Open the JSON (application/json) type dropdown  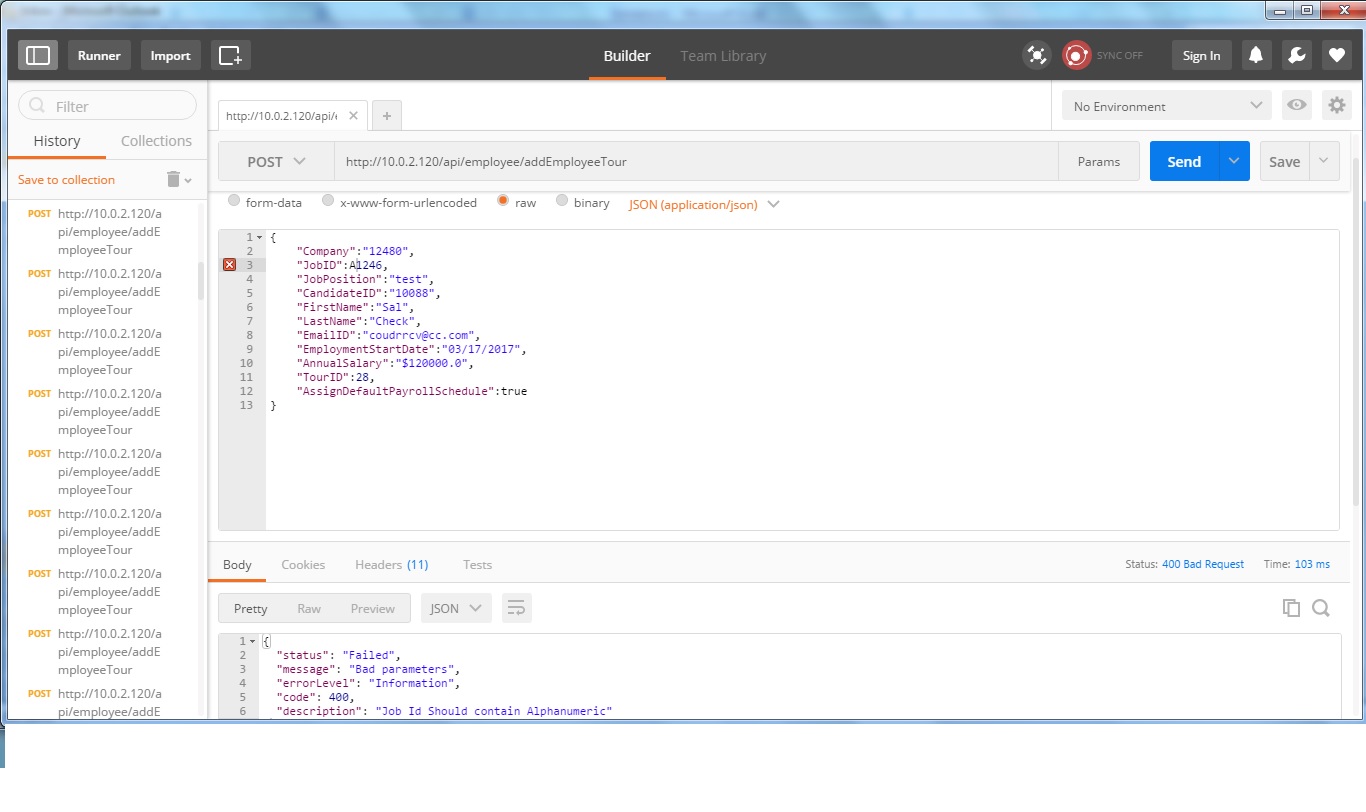704,204
